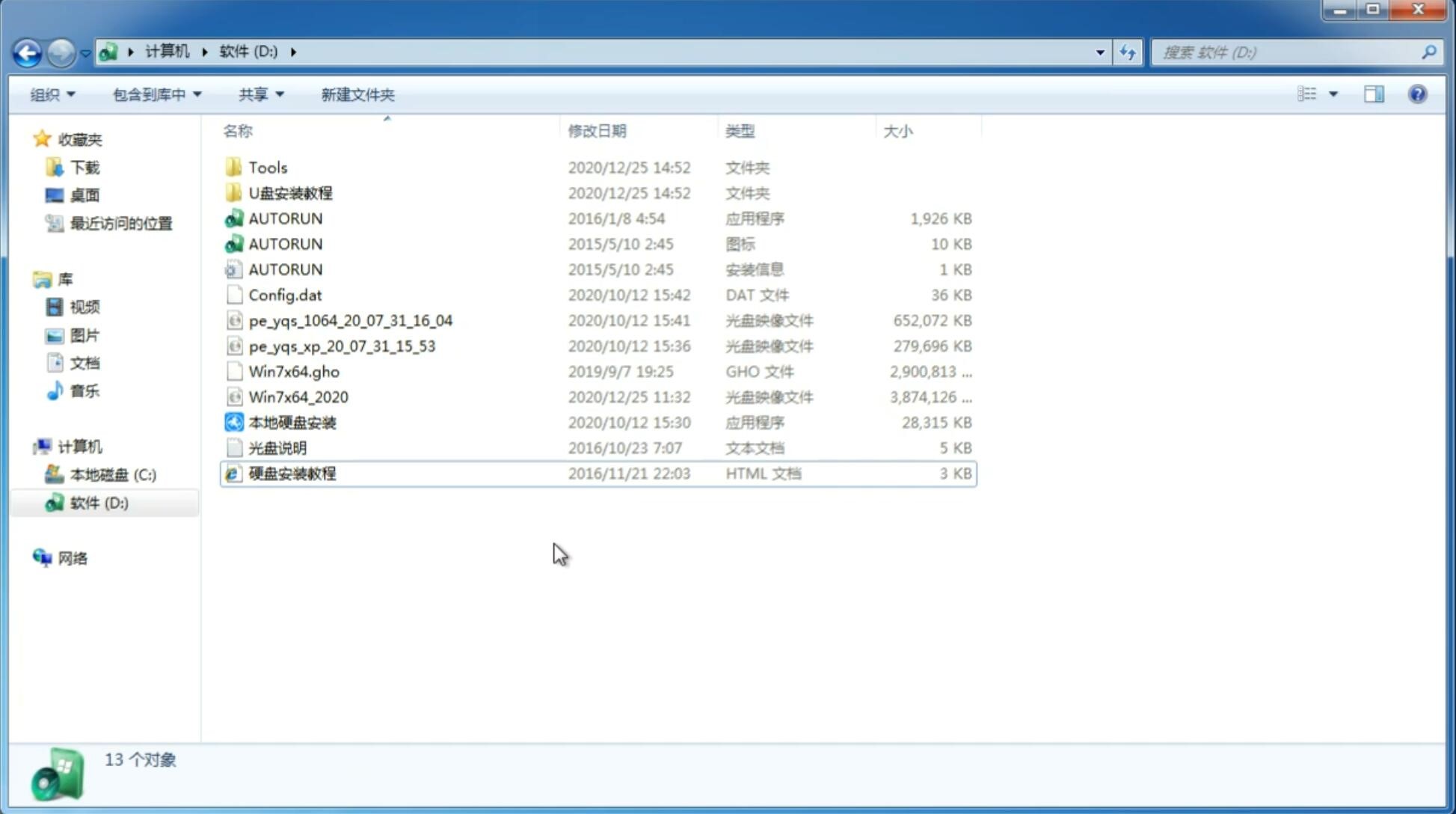
Task: Select 软件 (D:) drive in sidebar
Action: pos(98,502)
